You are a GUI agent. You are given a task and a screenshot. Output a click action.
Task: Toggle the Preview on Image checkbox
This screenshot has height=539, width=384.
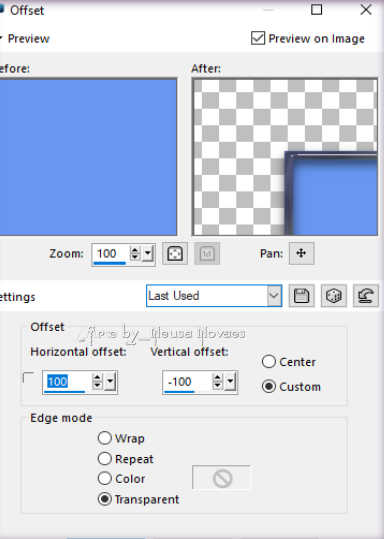258,38
